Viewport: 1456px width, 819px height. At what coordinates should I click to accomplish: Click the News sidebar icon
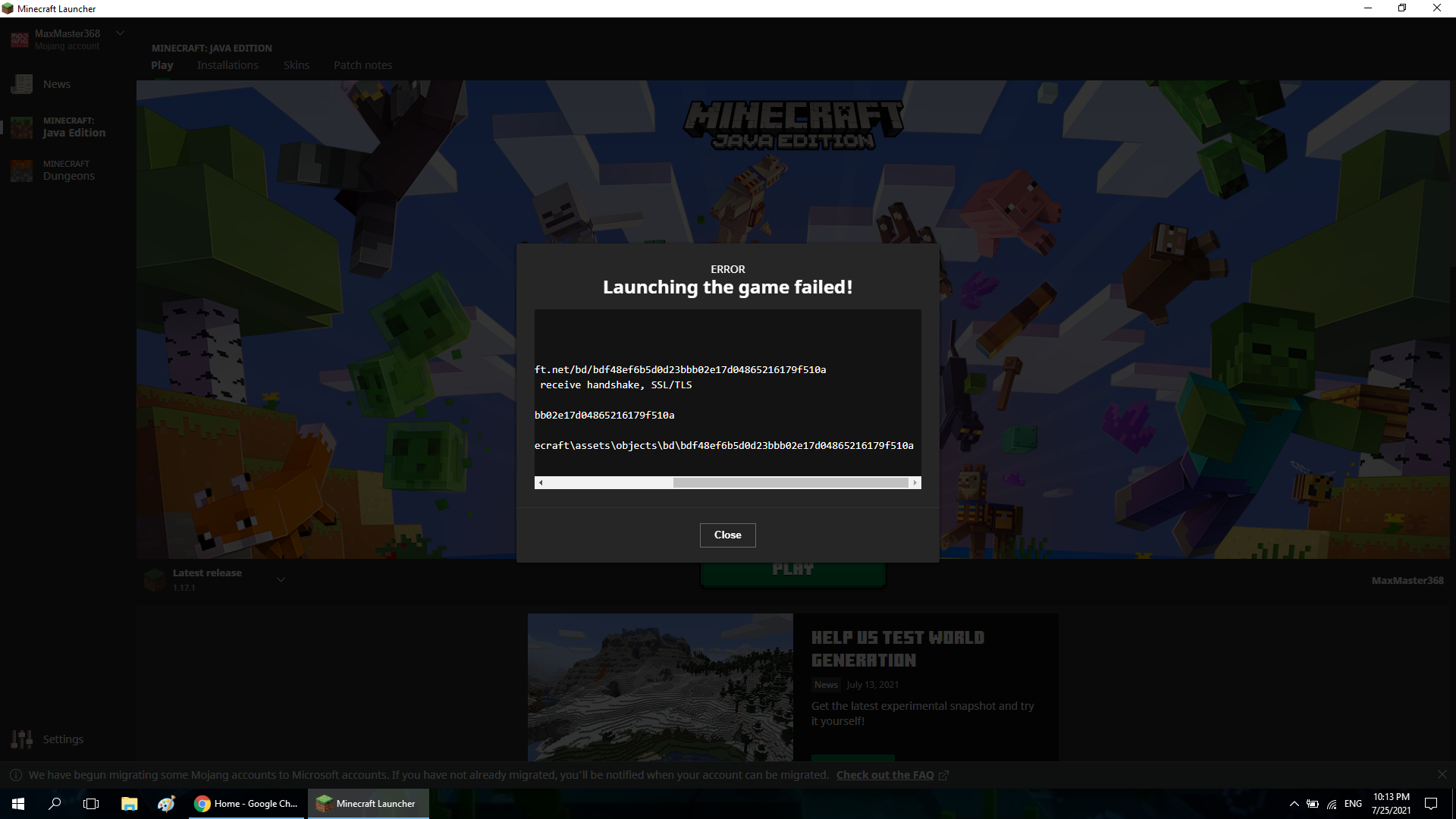pos(22,84)
